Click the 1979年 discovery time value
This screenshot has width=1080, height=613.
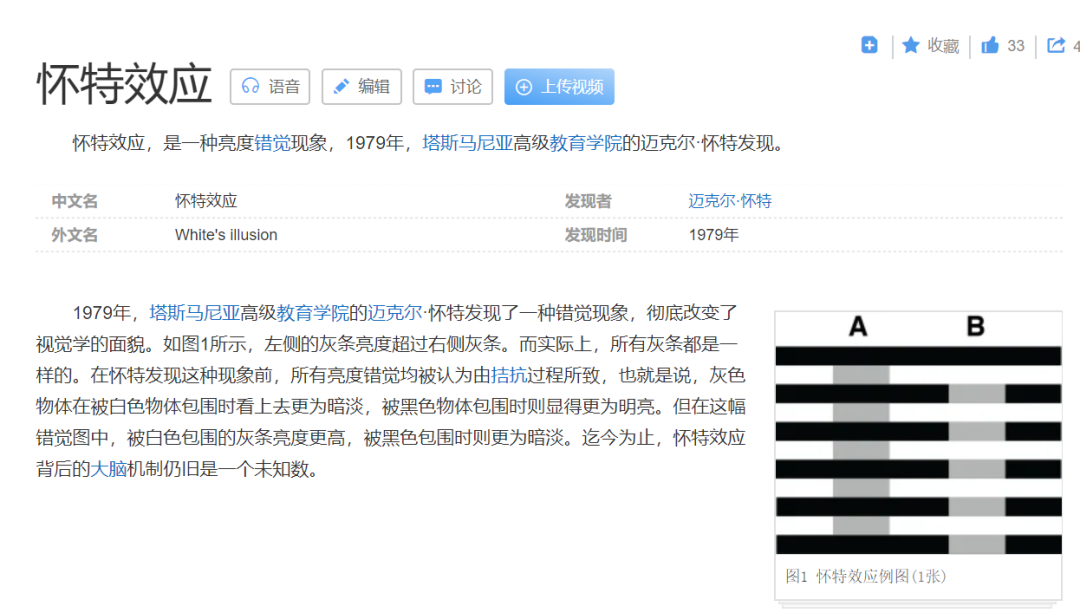point(714,235)
